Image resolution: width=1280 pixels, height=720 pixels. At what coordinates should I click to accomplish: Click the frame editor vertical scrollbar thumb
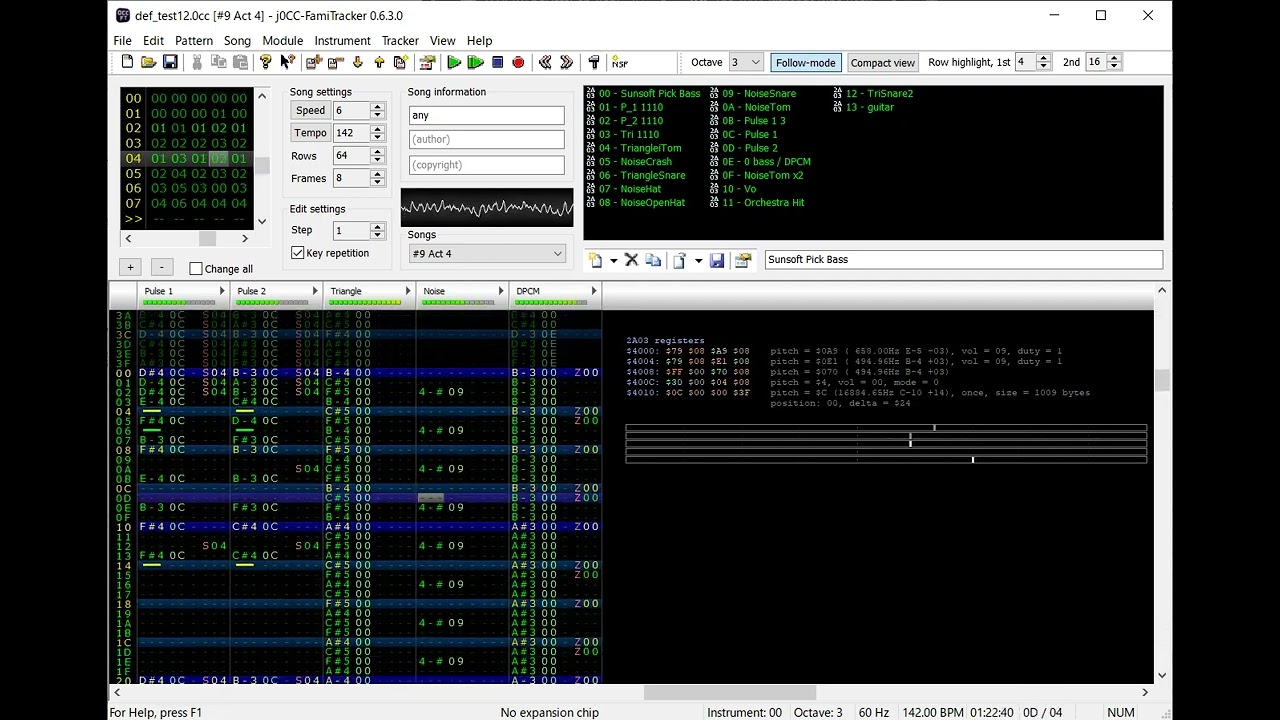[262, 166]
